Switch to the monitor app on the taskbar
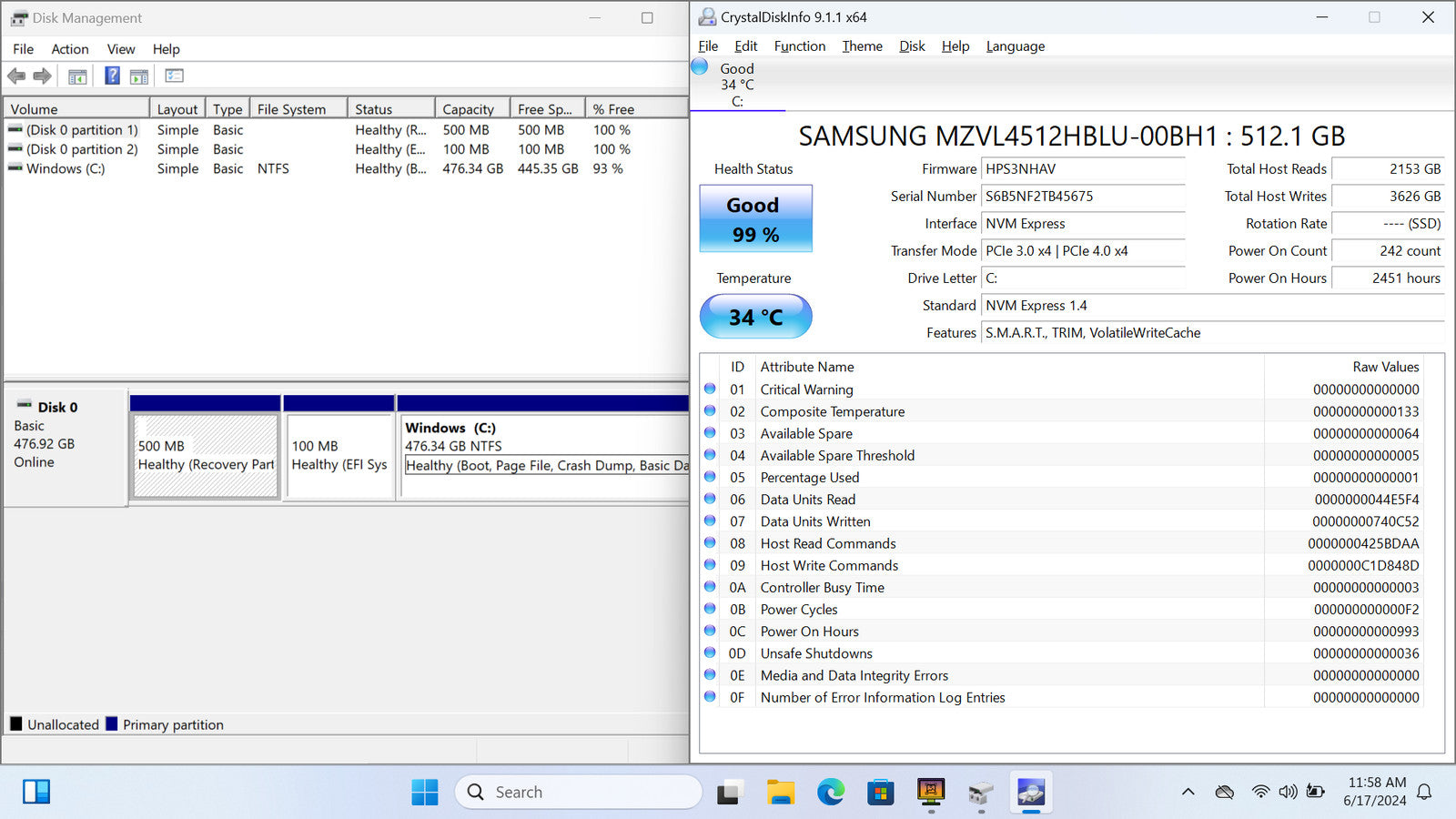The image size is (1456, 819). pyautogui.click(x=931, y=792)
